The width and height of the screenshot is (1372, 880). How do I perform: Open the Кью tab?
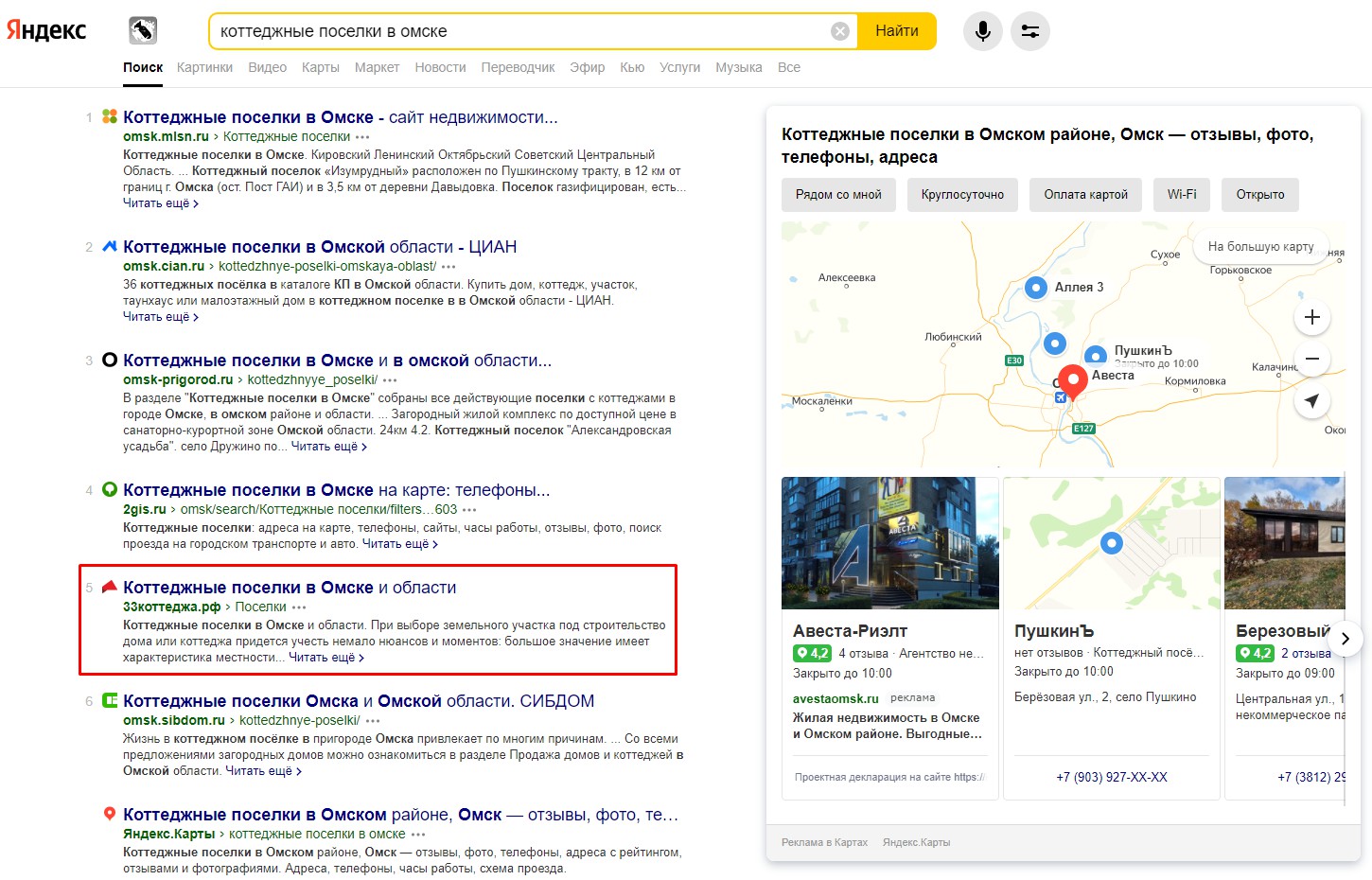click(632, 67)
